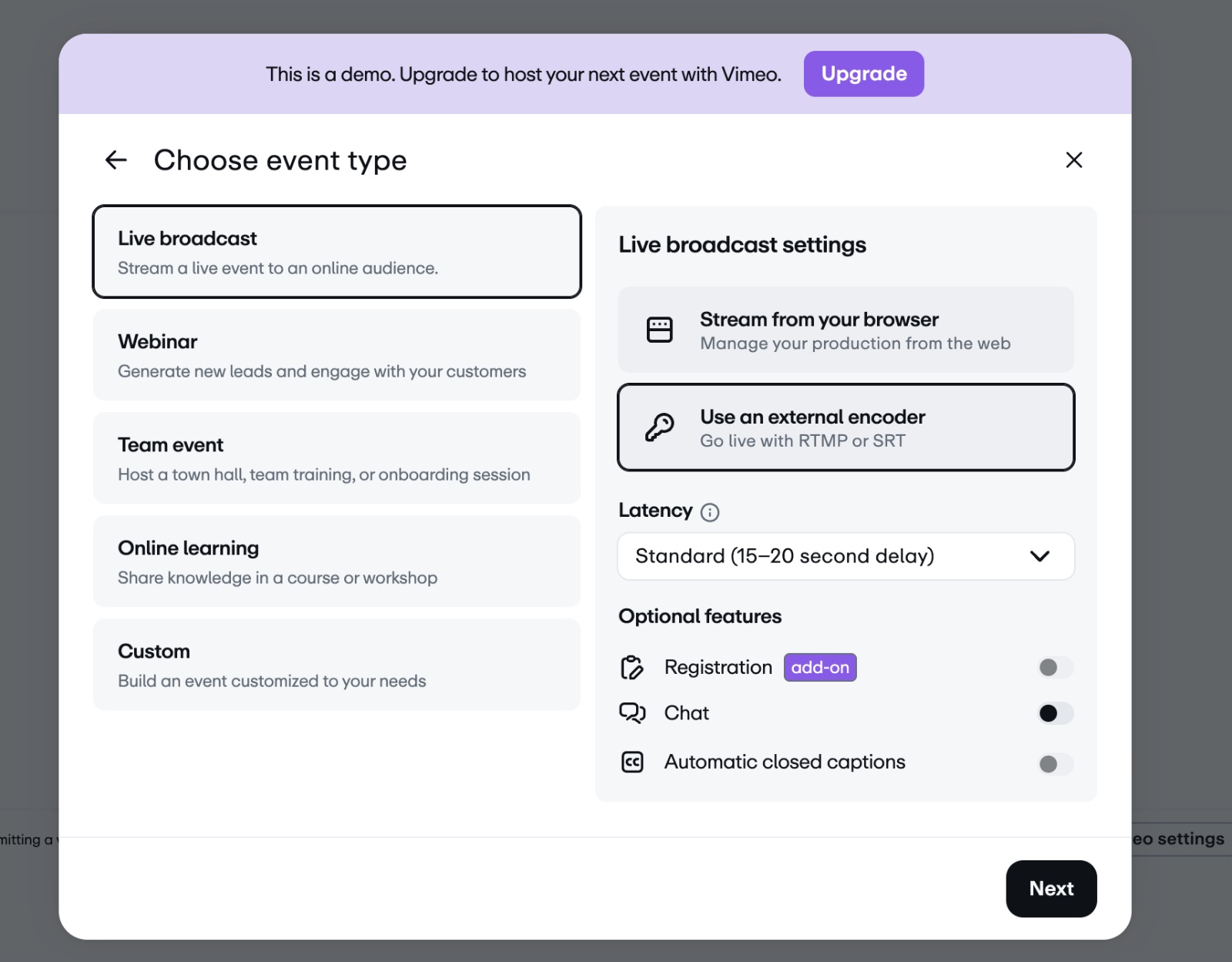This screenshot has width=1232, height=962.
Task: Click the closed captions CC icon
Action: [631, 762]
